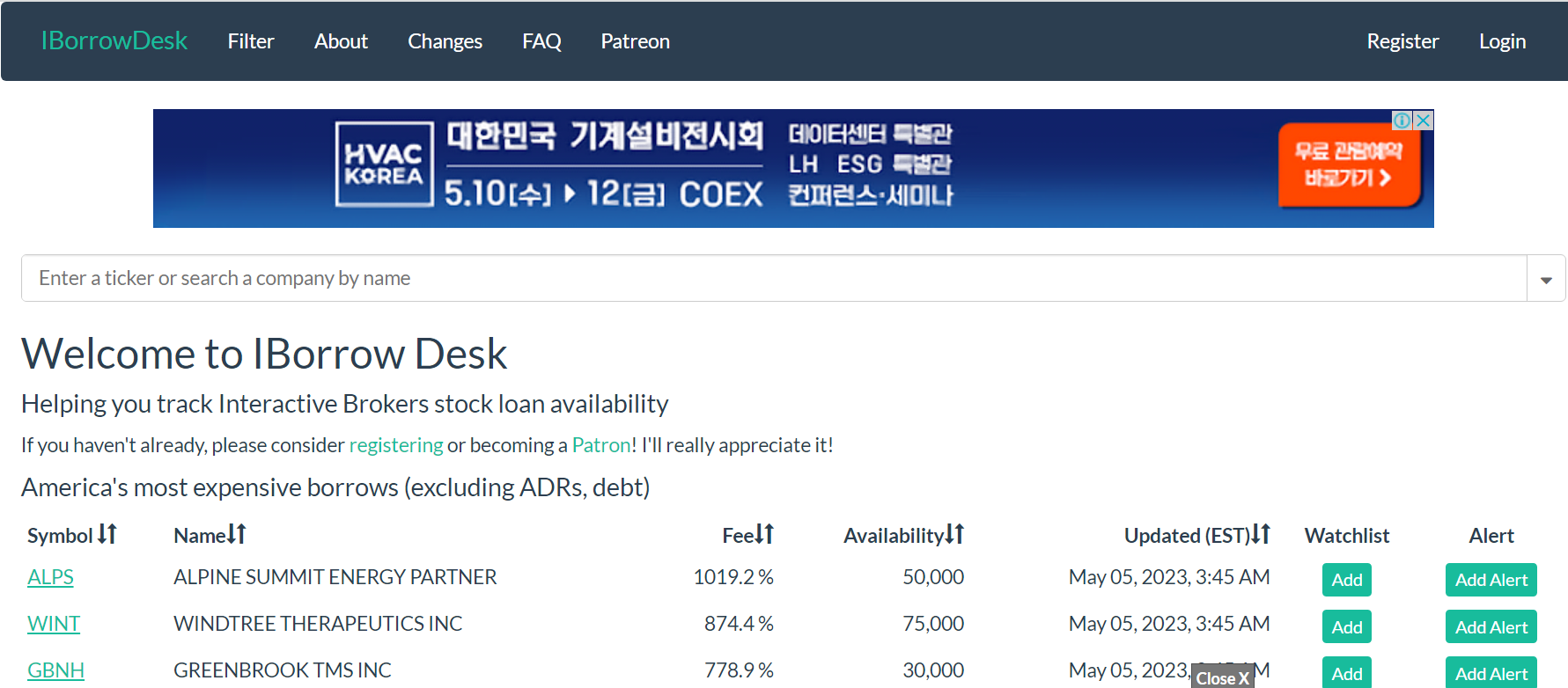Add GBNH to watchlist
The image size is (1568, 688).
[1347, 673]
